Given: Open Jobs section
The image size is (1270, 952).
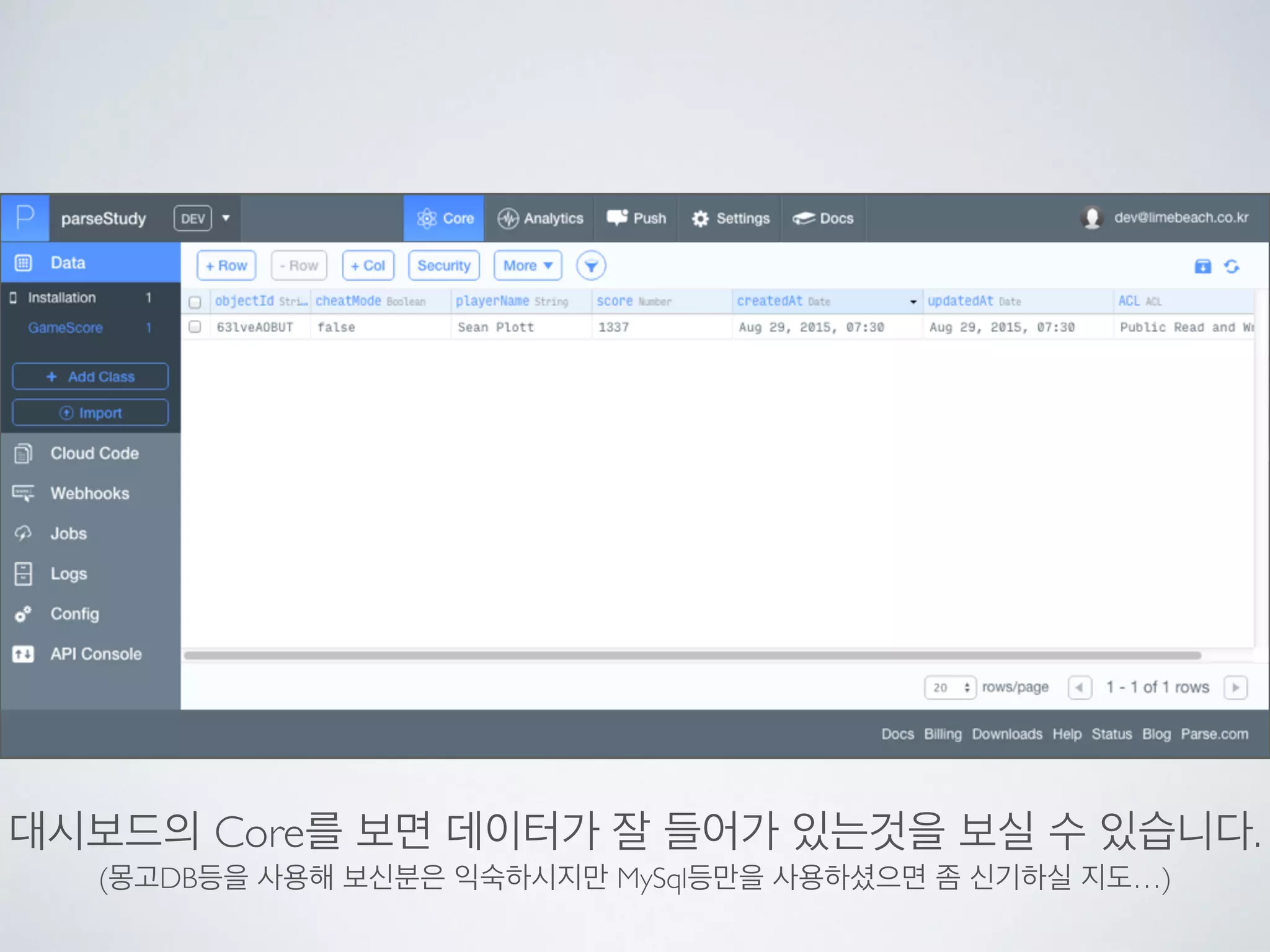Looking at the screenshot, I should [91, 534].
